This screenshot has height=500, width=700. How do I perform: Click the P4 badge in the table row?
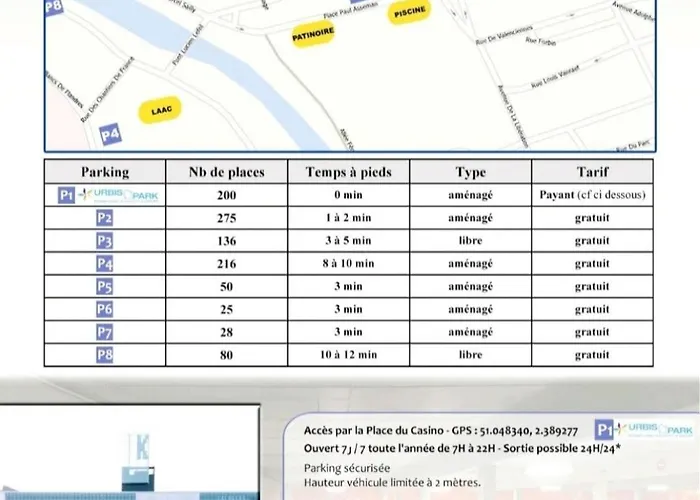[104, 264]
